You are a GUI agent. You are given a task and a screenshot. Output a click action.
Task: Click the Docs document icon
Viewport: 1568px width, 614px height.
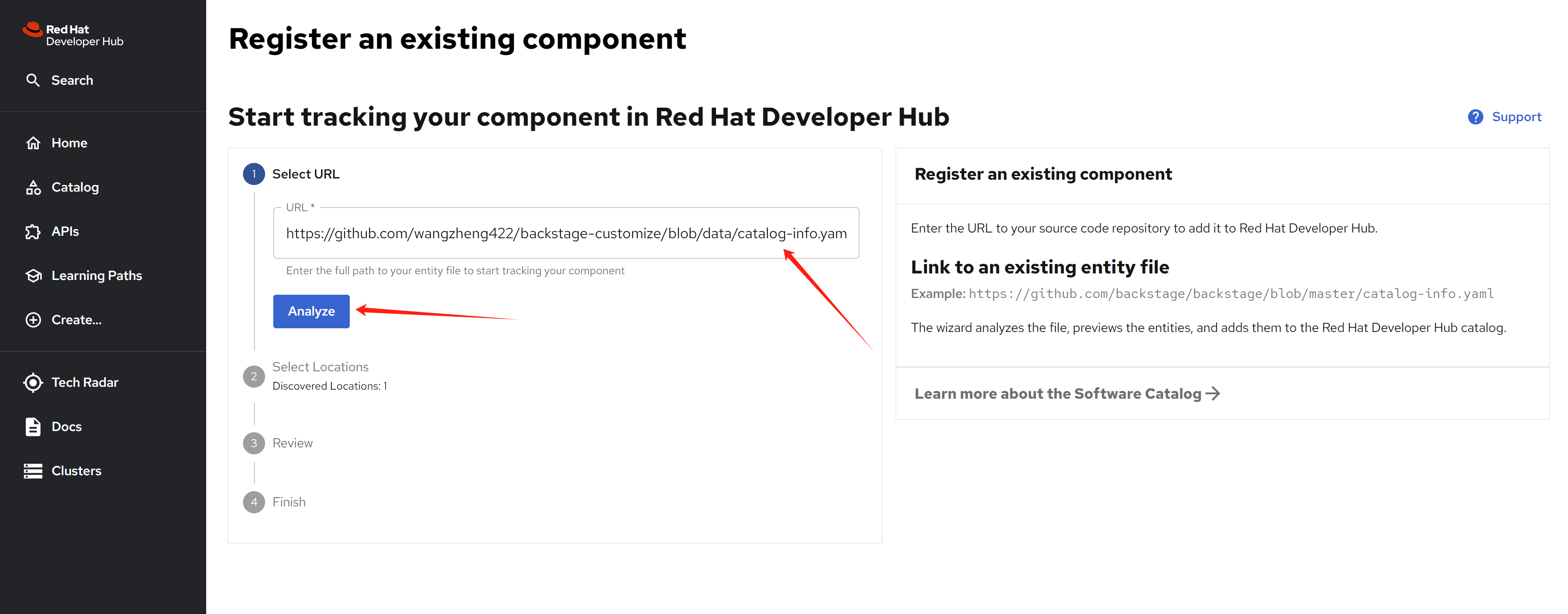(x=33, y=427)
